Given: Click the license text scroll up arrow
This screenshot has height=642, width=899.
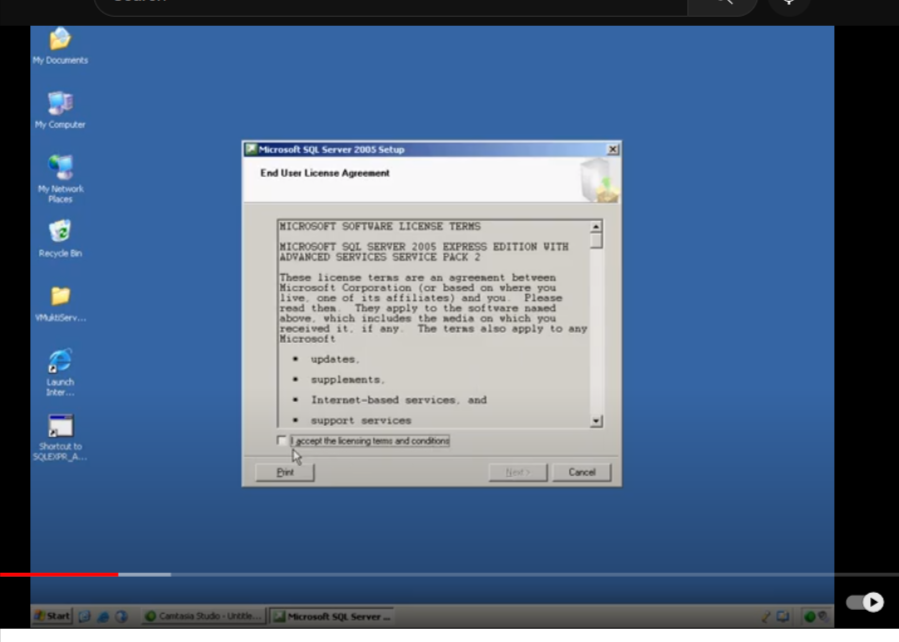Looking at the screenshot, I should click(596, 226).
